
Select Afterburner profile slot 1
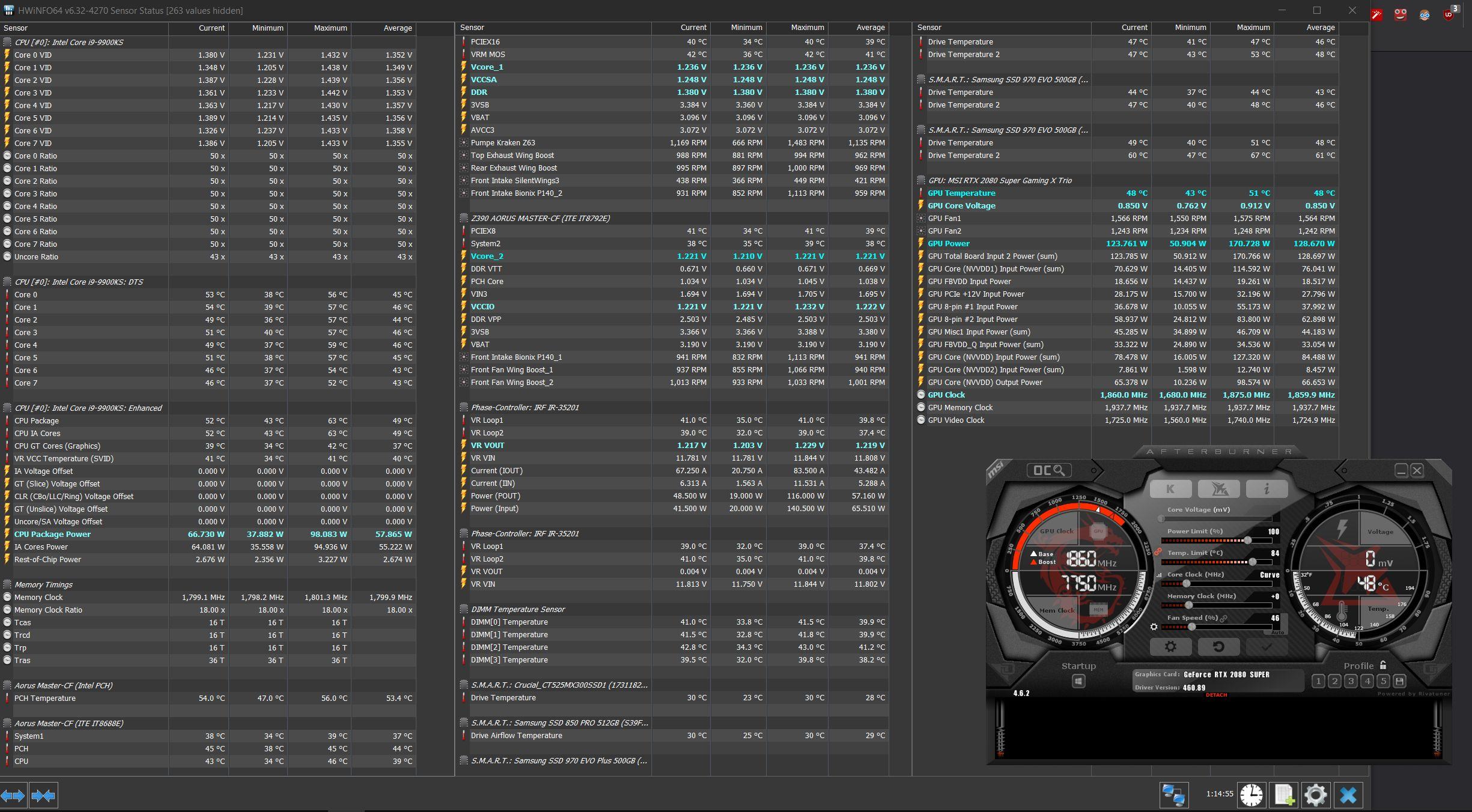pyautogui.click(x=1318, y=681)
